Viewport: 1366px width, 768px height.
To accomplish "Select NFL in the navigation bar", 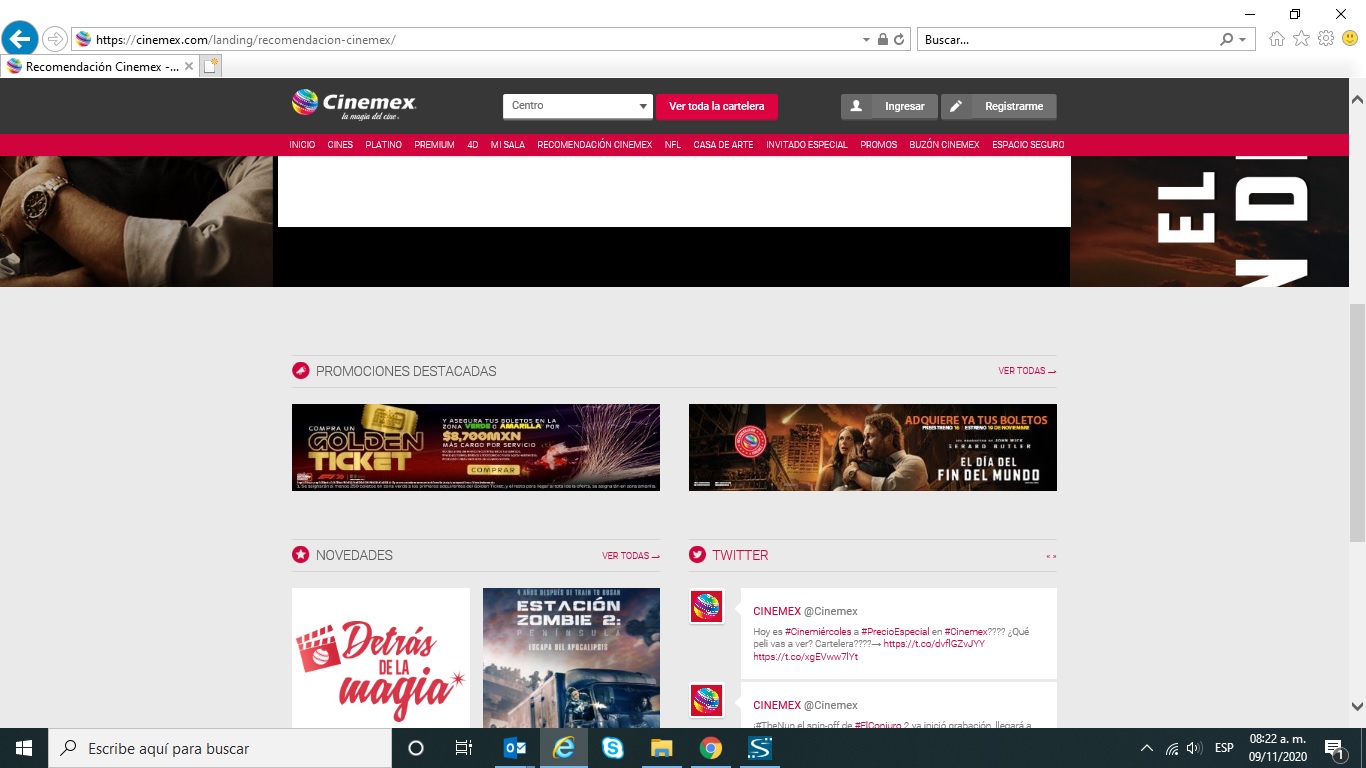I will tap(673, 145).
